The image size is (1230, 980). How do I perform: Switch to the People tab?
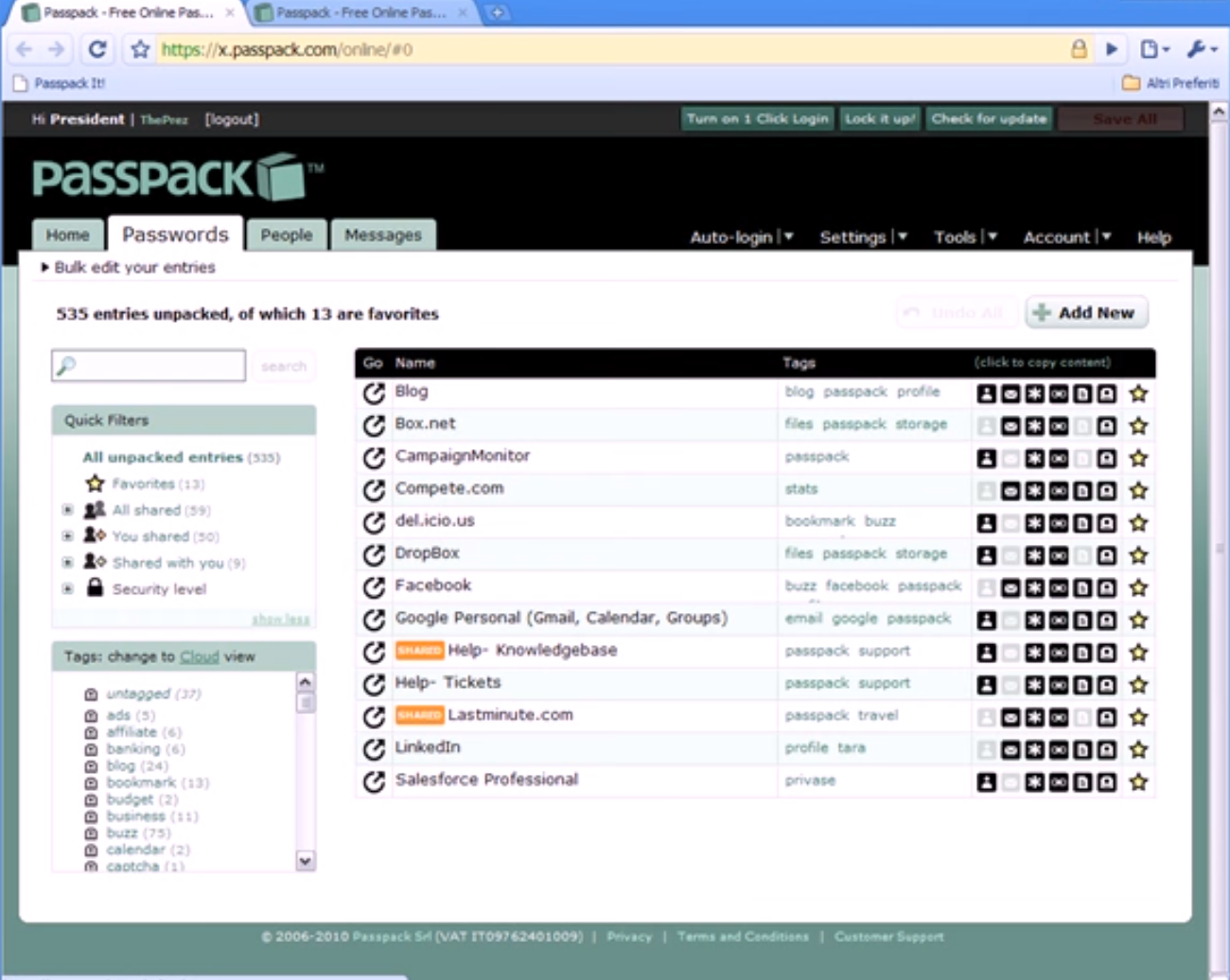tap(286, 235)
